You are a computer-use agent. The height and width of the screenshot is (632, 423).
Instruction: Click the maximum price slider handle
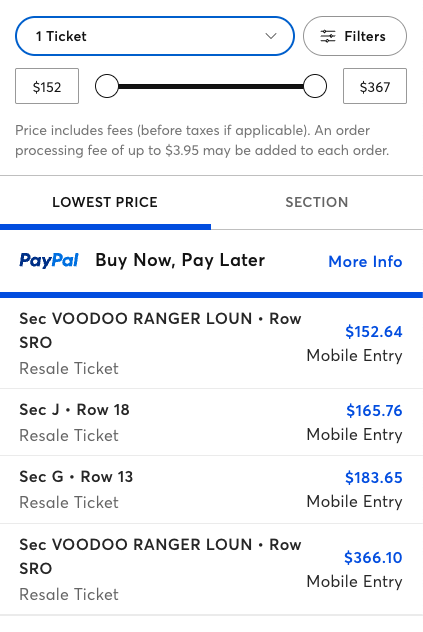pyautogui.click(x=315, y=86)
